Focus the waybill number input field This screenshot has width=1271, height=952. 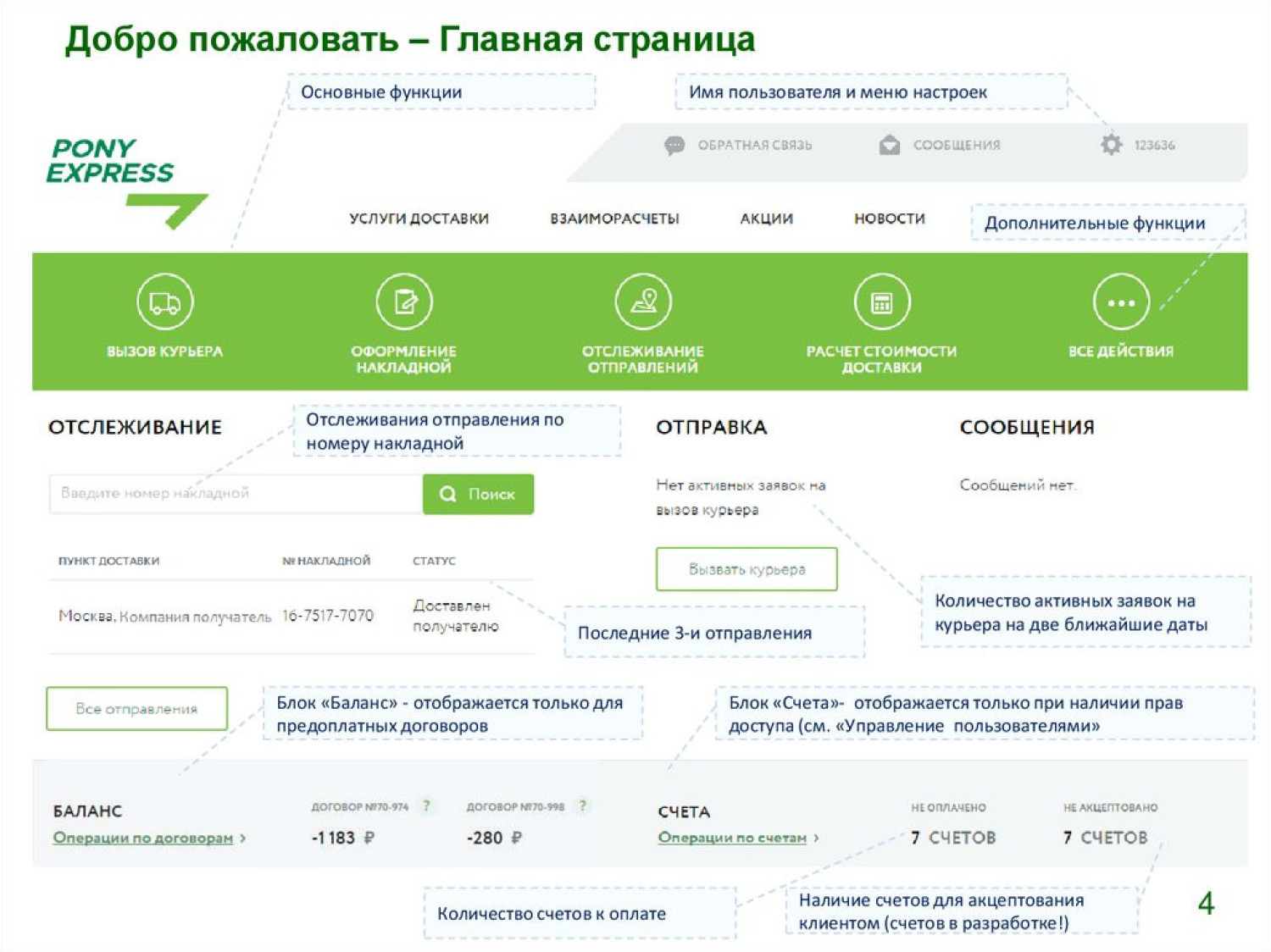click(236, 494)
